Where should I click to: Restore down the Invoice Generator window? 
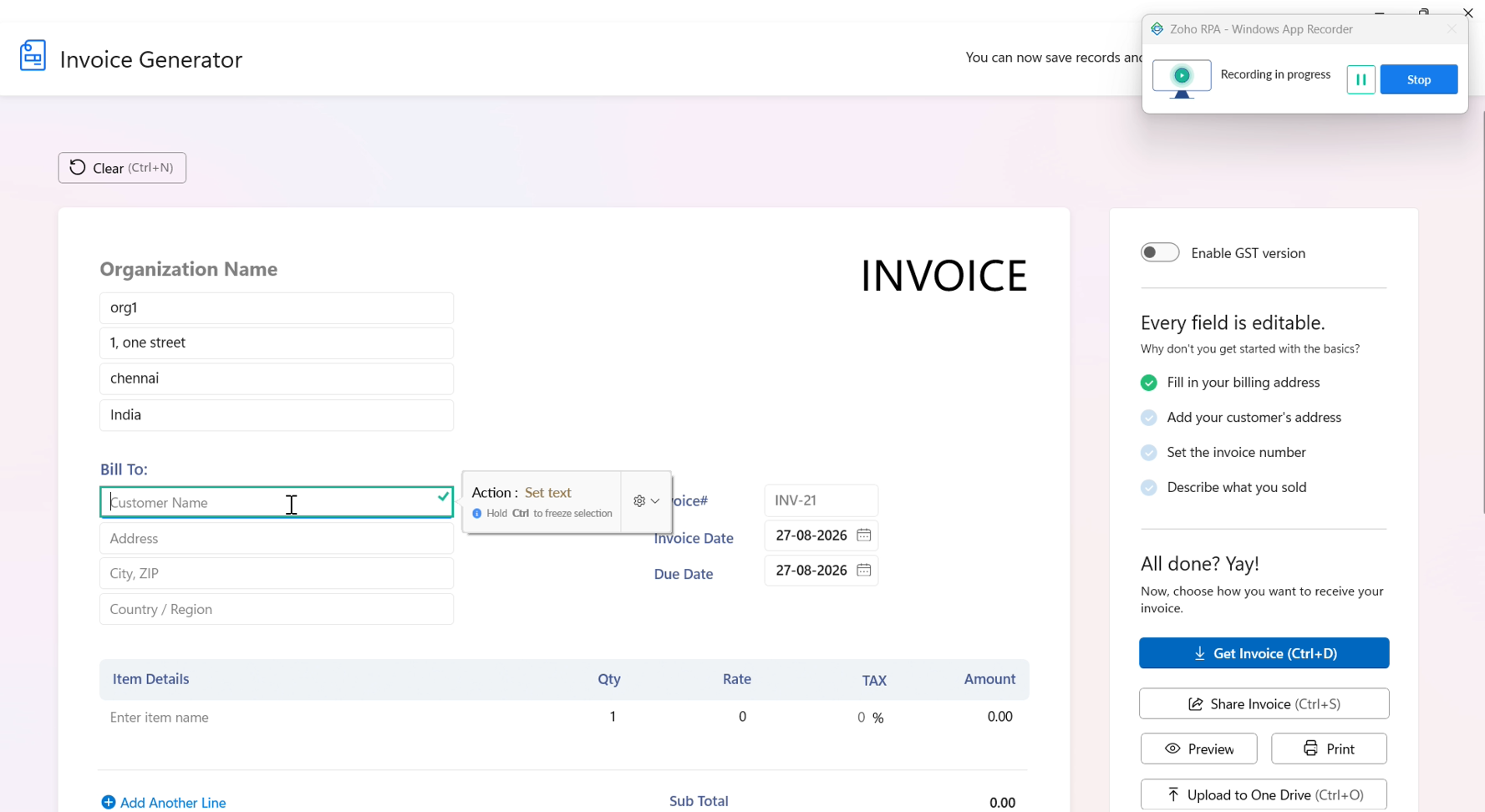1424,12
